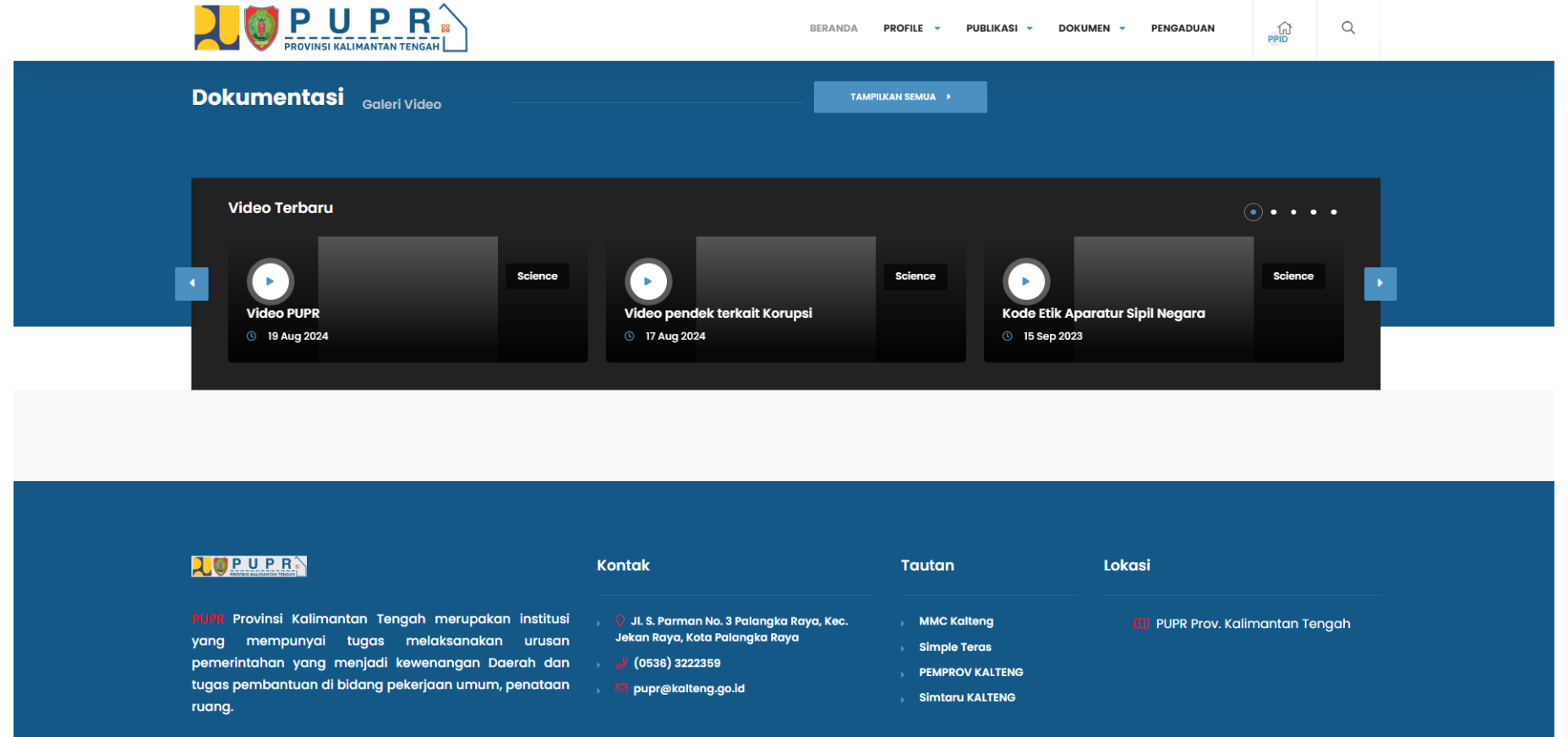Open the search magnifier icon
Image resolution: width=1568 pixels, height=737 pixels.
(1347, 28)
